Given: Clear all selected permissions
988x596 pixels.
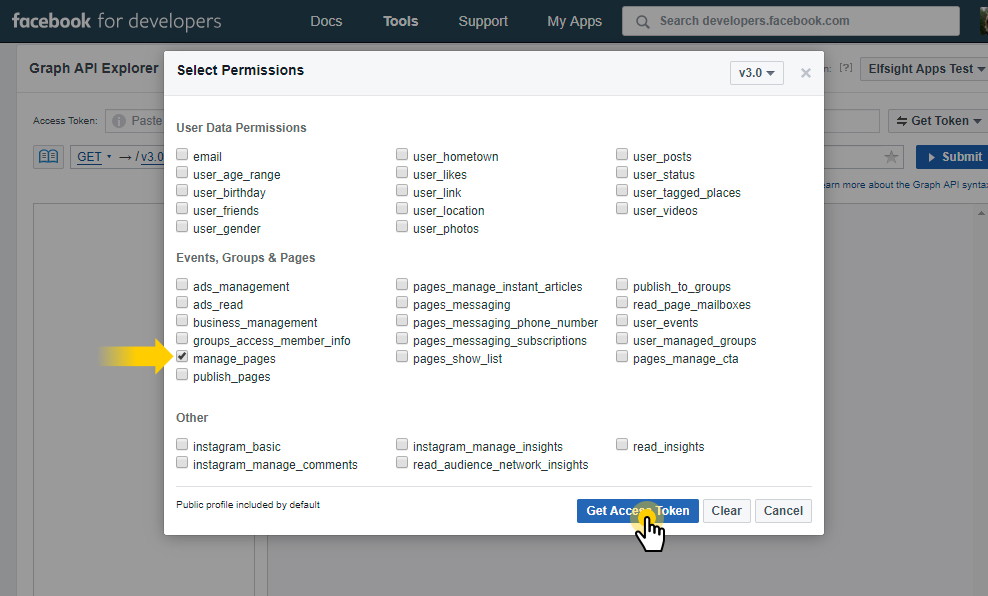Looking at the screenshot, I should pyautogui.click(x=726, y=511).
